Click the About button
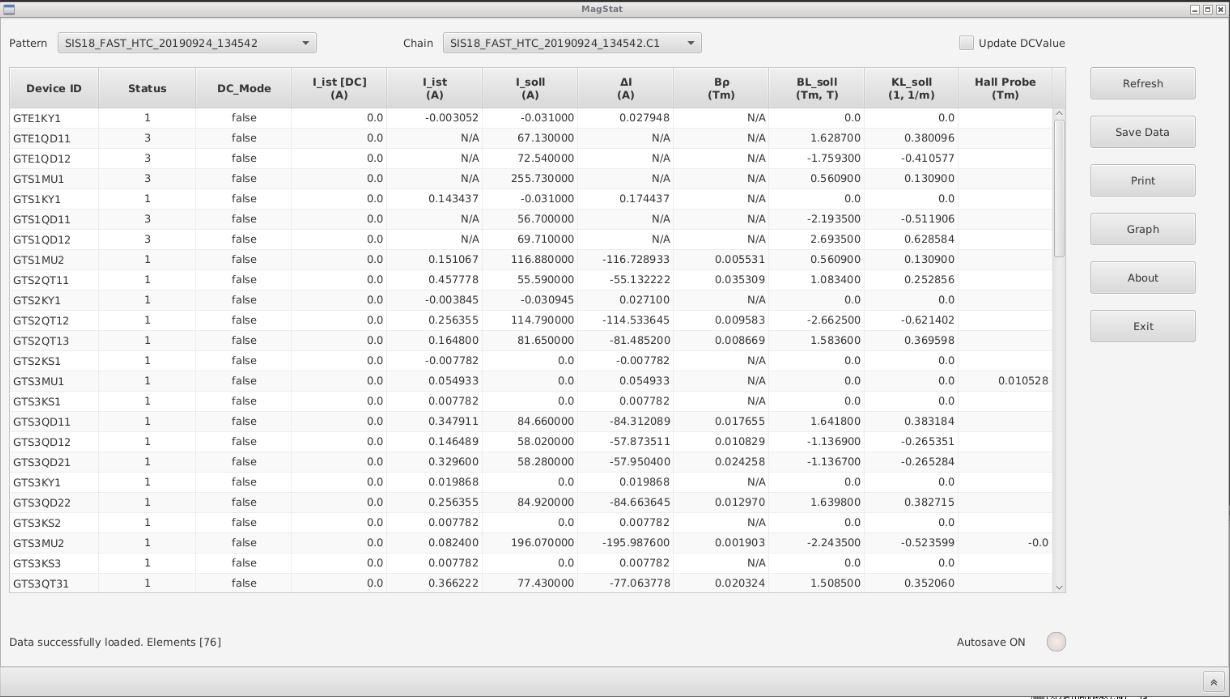Viewport: 1230px width, 699px height. 1142,278
